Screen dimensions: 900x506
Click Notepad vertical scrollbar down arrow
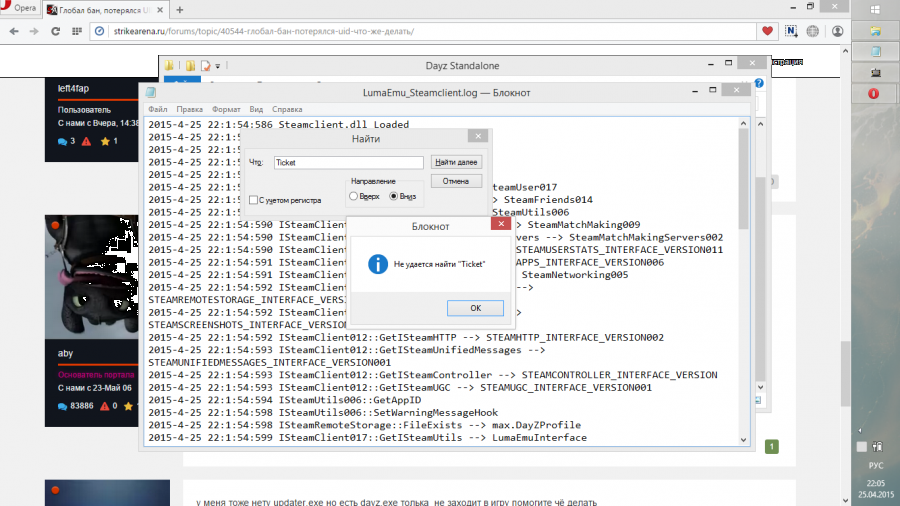(x=743, y=440)
